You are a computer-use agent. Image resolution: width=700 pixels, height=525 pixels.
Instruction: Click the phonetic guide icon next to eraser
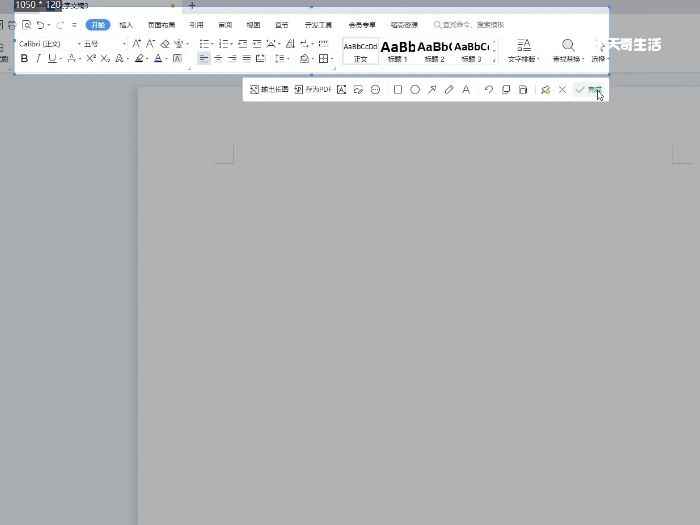179,43
